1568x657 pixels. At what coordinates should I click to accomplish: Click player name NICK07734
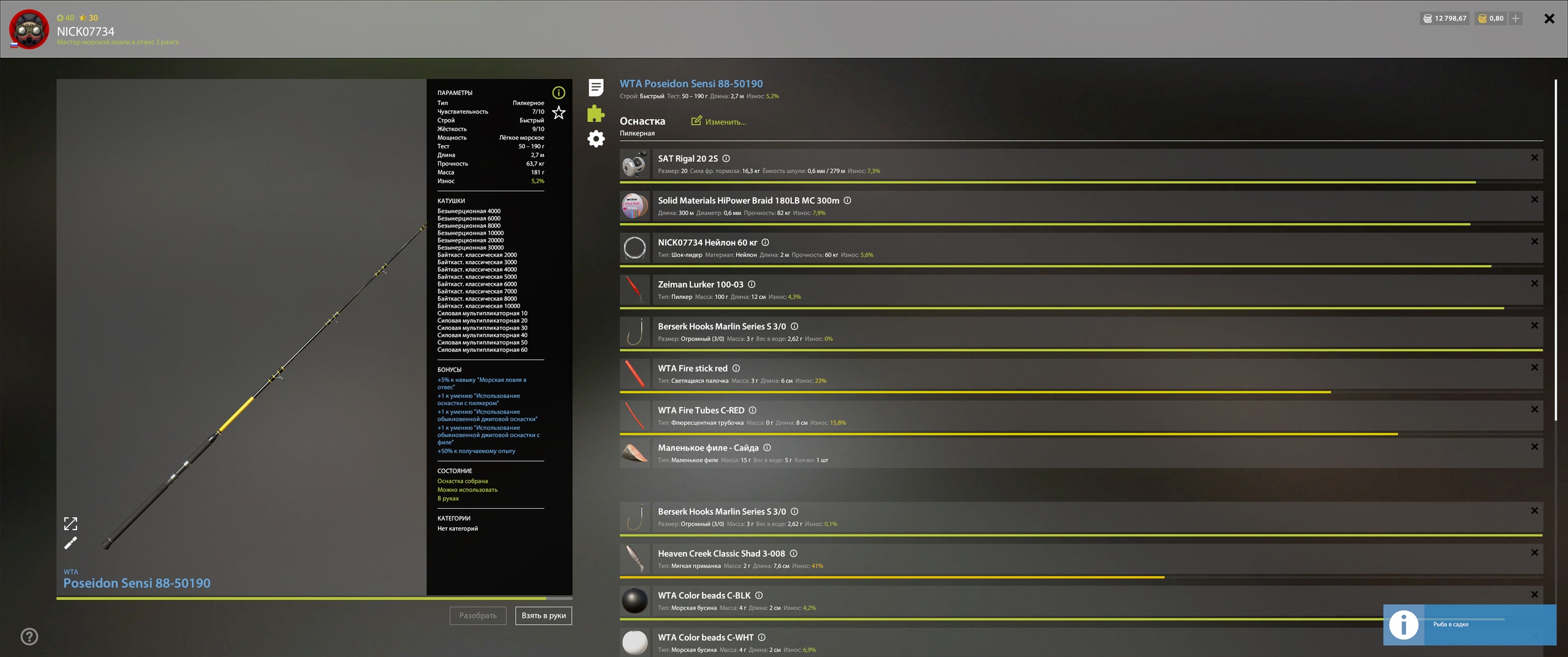pyautogui.click(x=86, y=31)
